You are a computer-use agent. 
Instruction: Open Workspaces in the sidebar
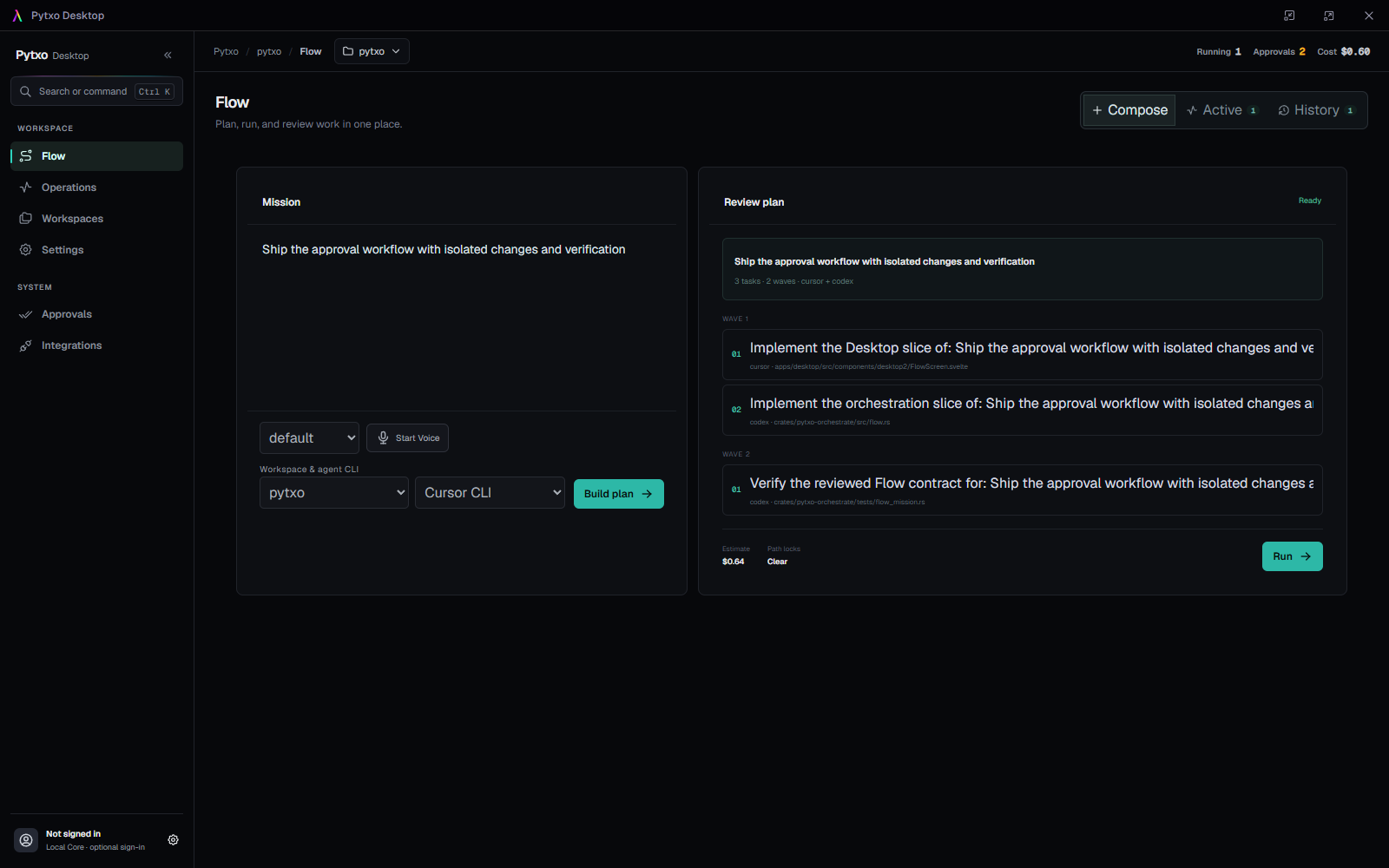click(96, 219)
